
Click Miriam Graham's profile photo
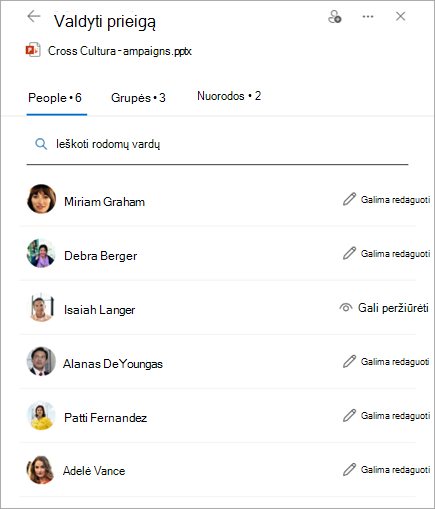41,199
